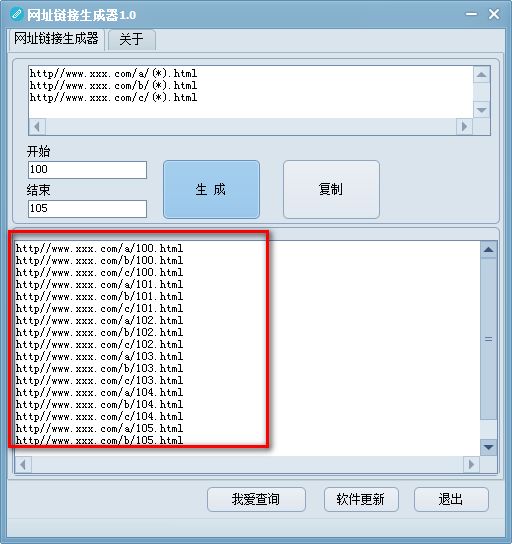
Task: Focus the 开始 start number field
Action: 87,170
